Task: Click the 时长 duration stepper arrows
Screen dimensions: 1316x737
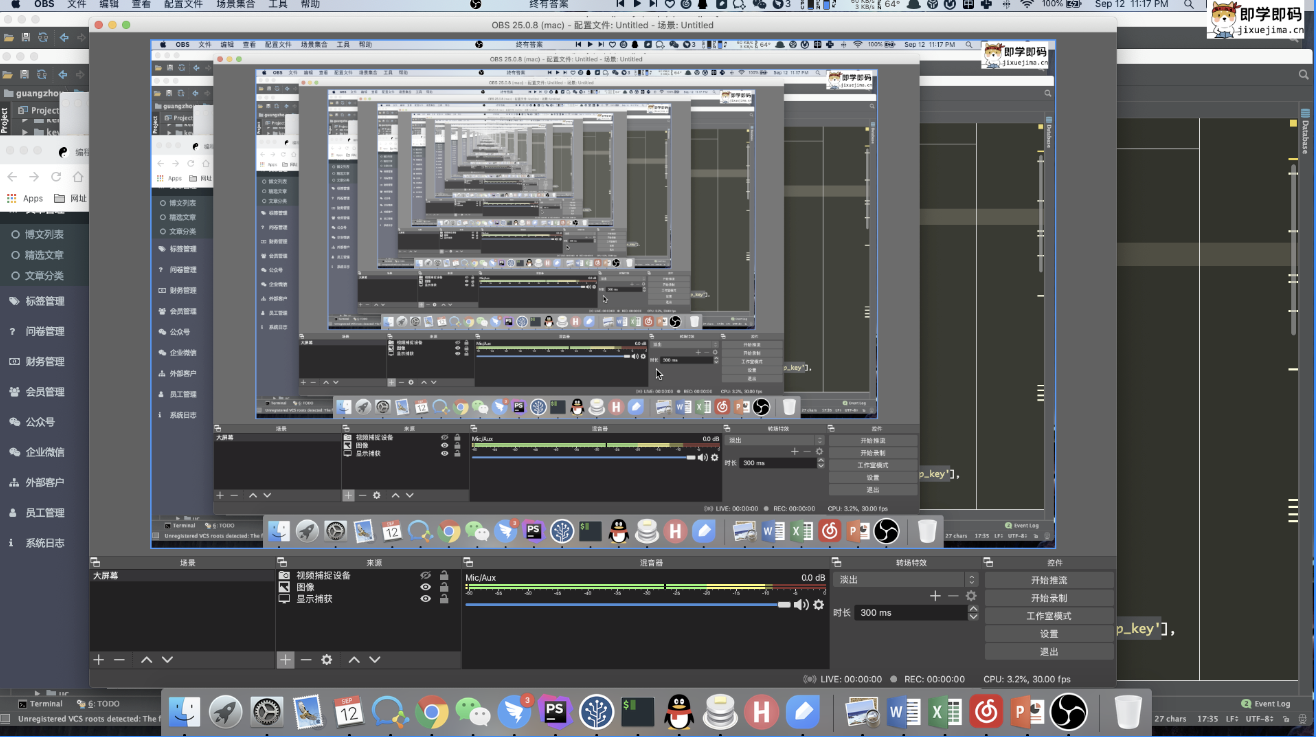Action: click(974, 613)
